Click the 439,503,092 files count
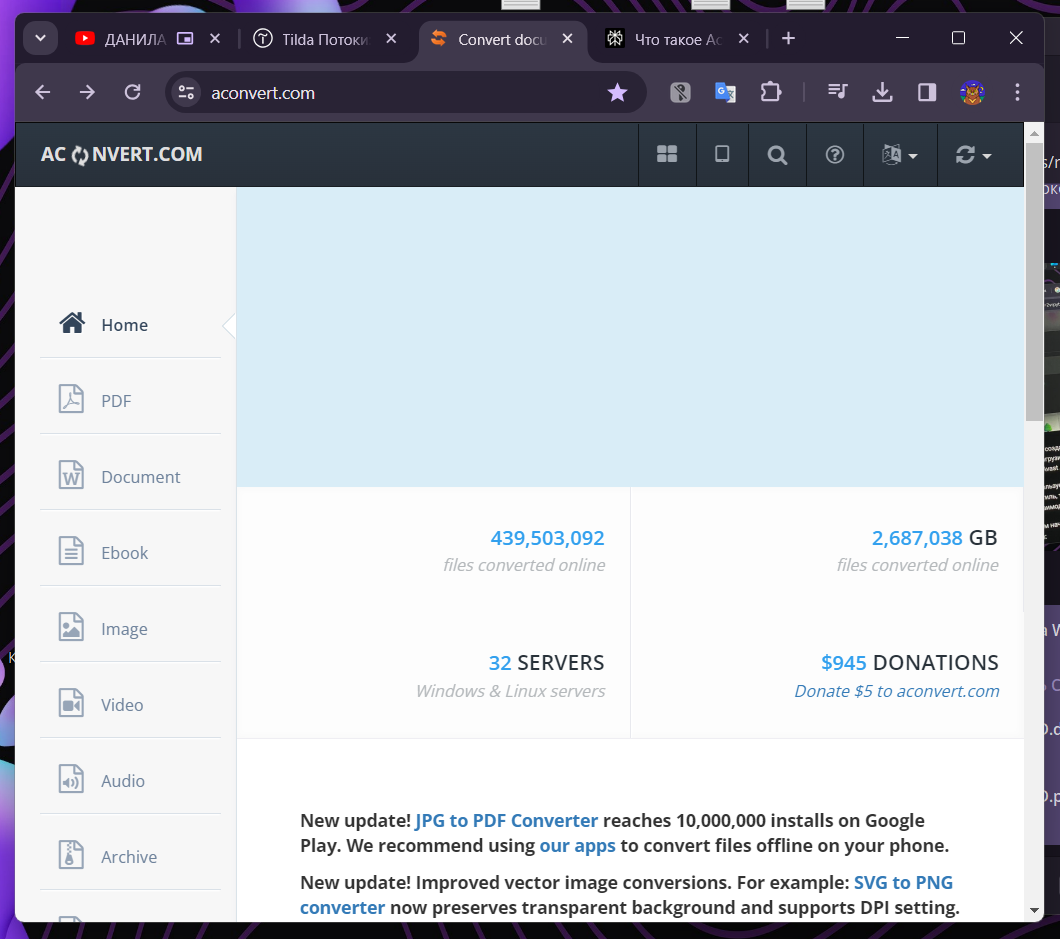Screen dimensions: 1060x939 tap(548, 538)
